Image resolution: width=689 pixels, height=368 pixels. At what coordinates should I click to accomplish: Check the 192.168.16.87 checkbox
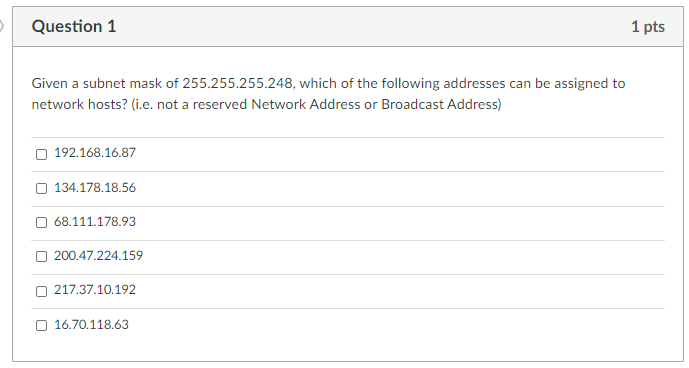pos(41,154)
